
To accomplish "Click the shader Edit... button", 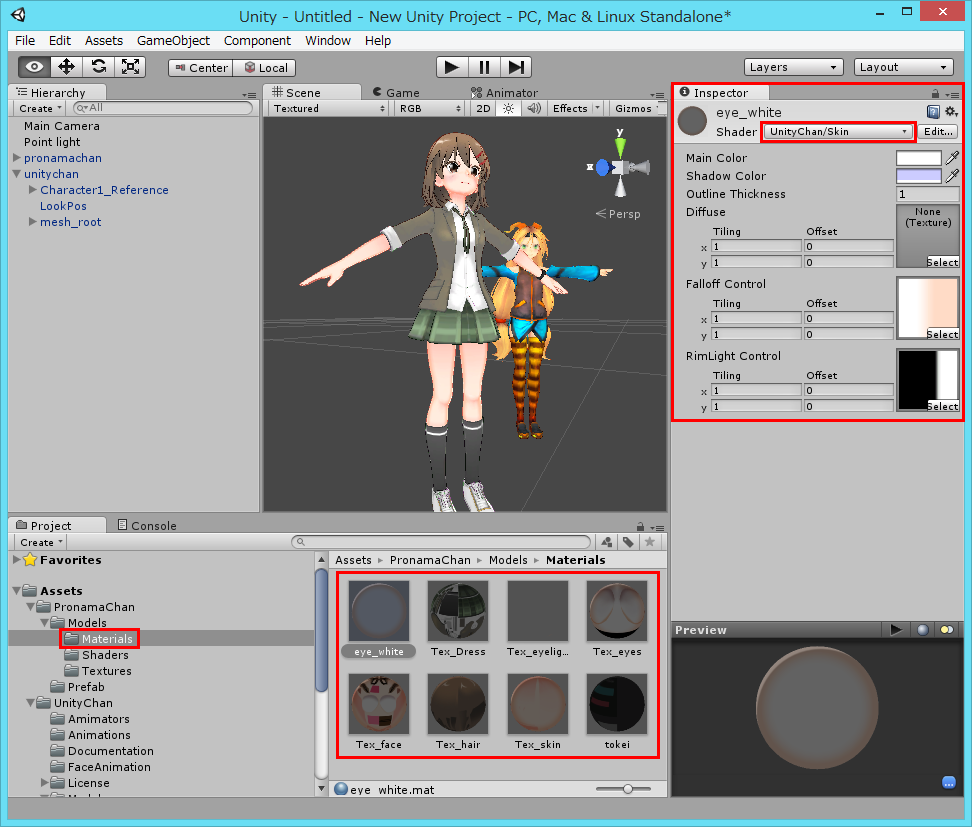I will [938, 132].
